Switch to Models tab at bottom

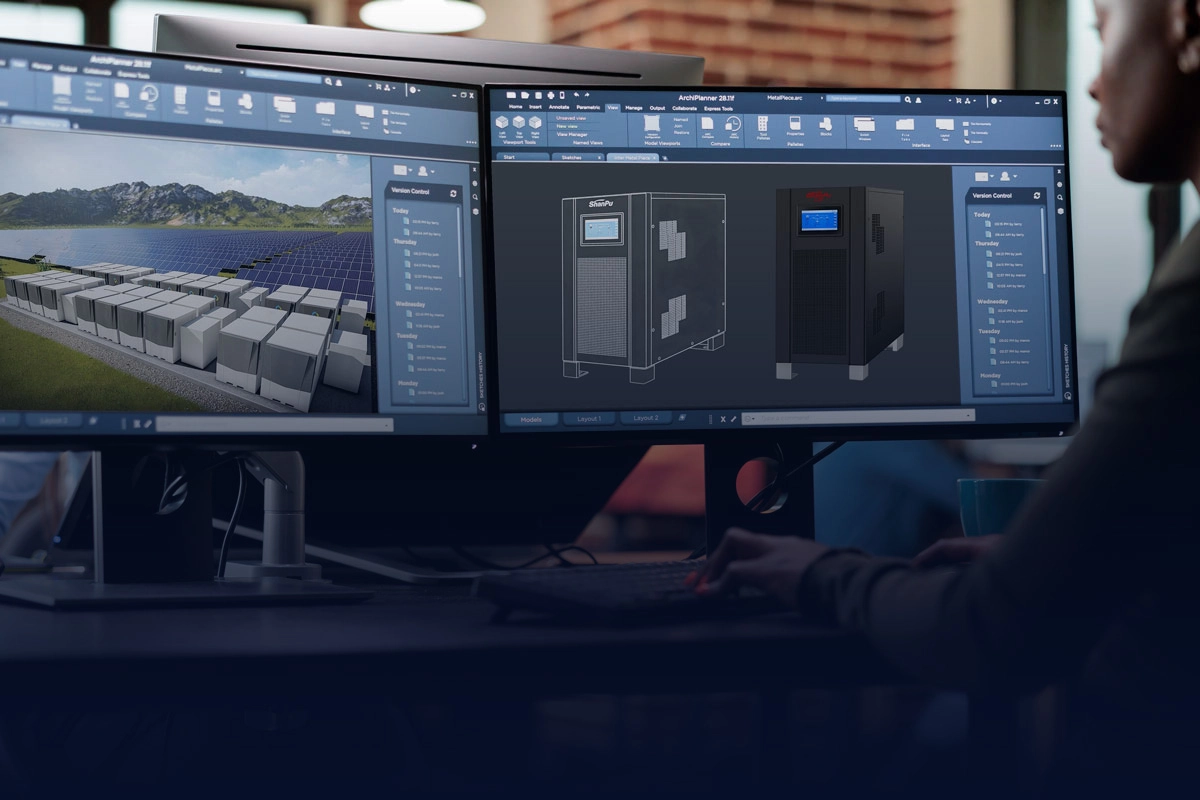click(x=531, y=419)
